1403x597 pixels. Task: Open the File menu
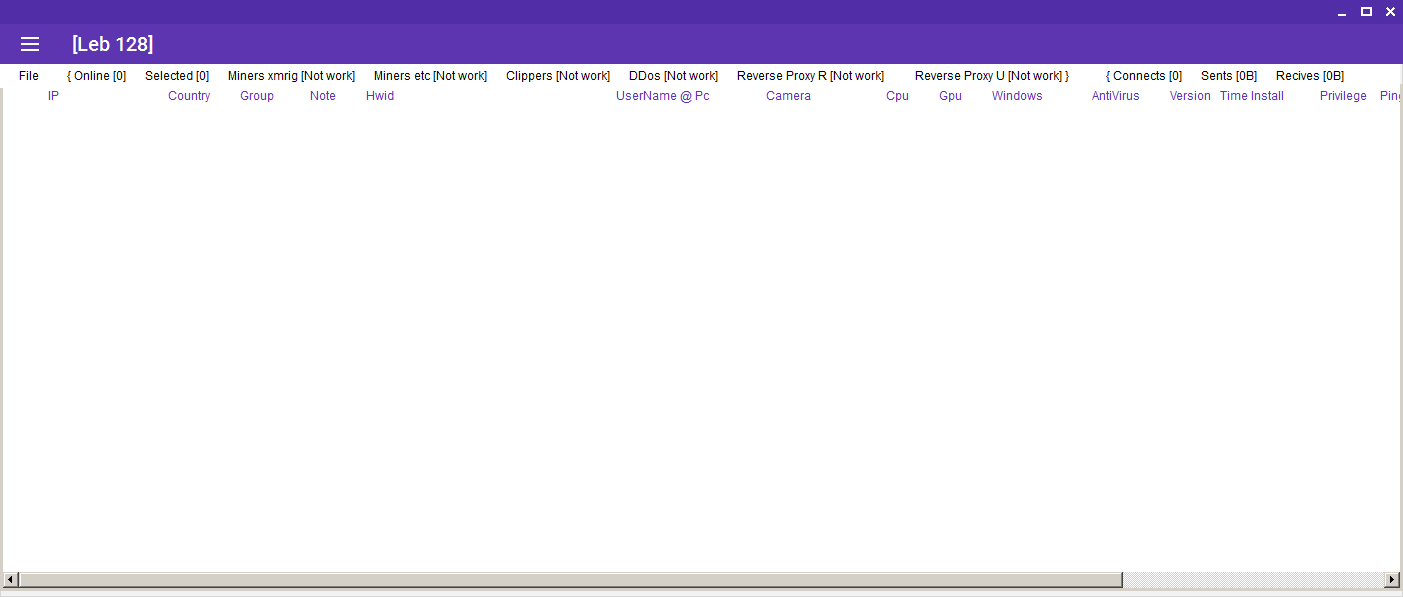tap(29, 76)
